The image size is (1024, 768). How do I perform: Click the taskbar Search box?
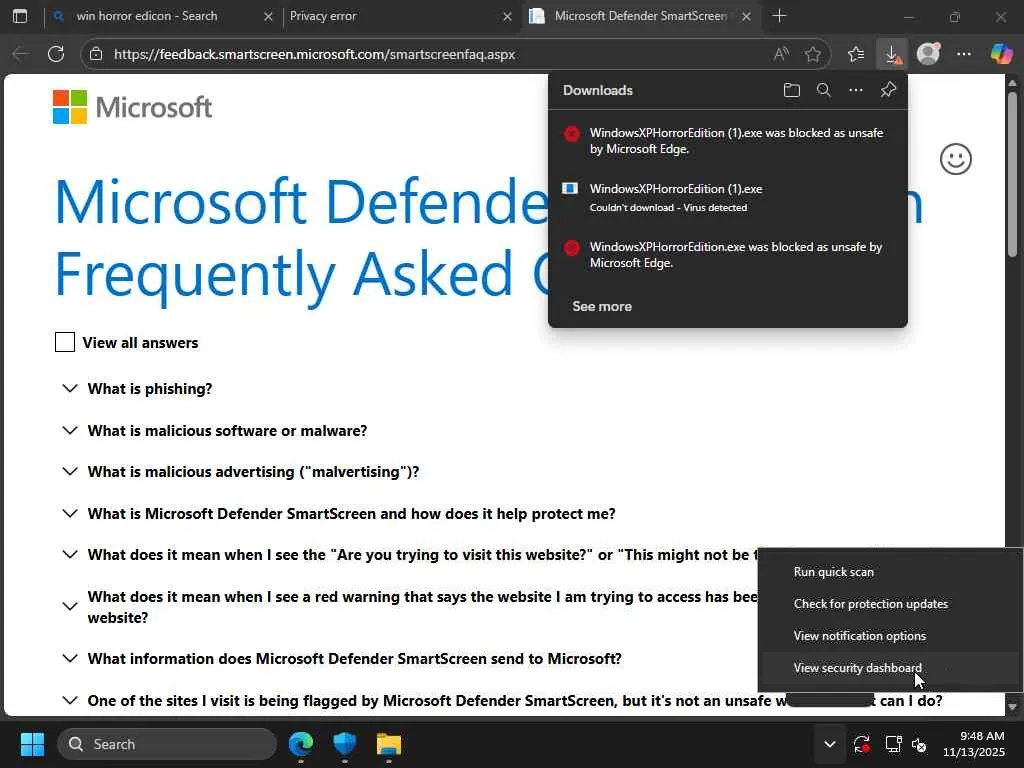click(167, 744)
